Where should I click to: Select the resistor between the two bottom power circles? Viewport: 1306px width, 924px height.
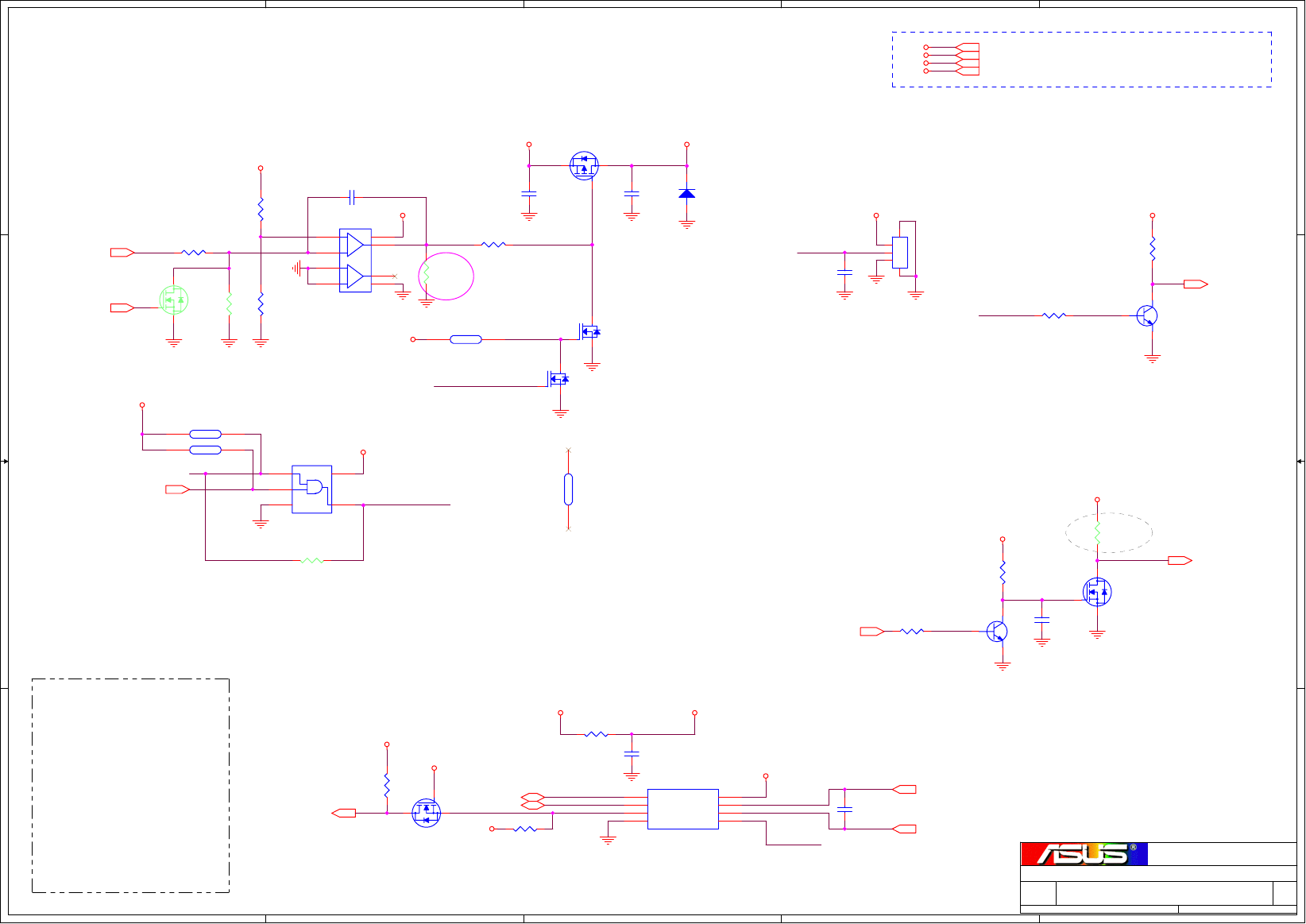coord(596,735)
